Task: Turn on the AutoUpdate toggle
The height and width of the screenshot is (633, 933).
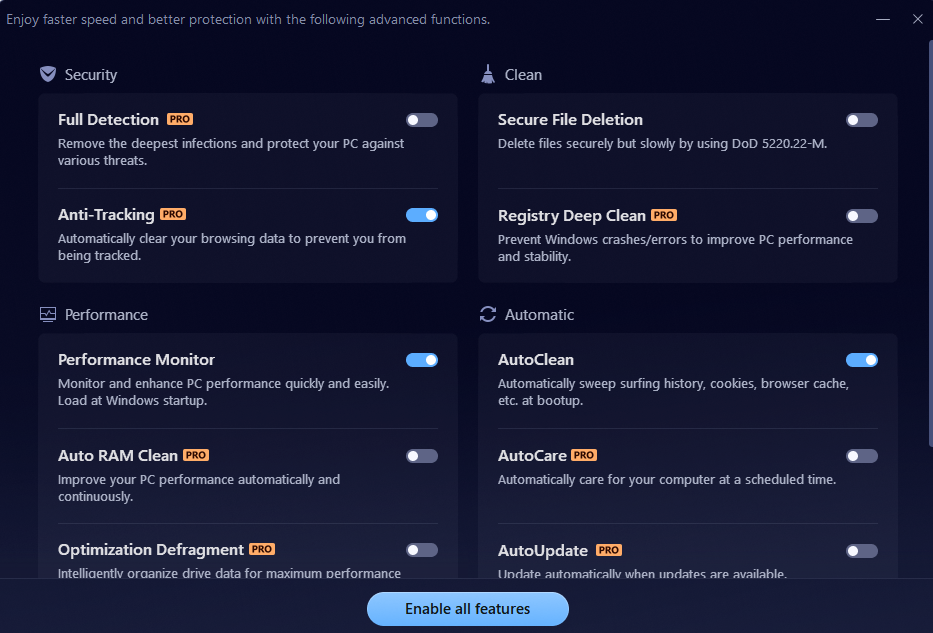Action: [x=862, y=551]
